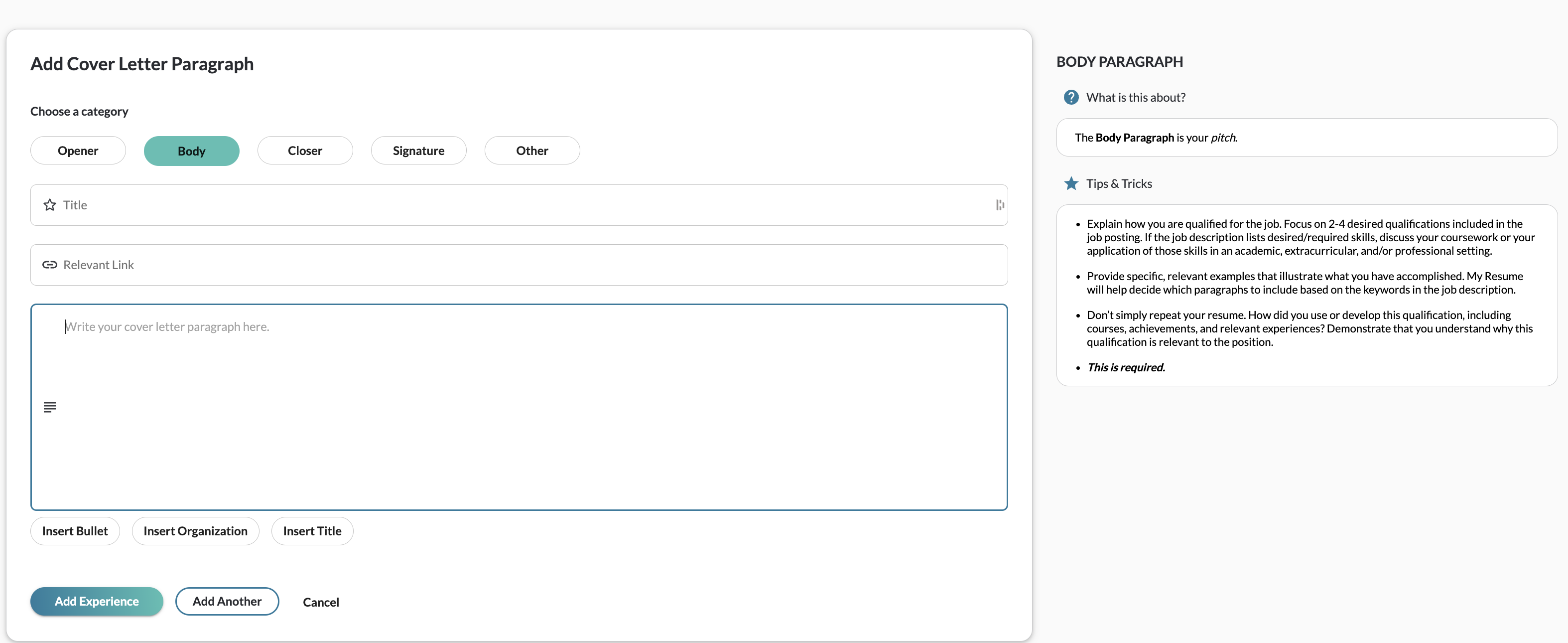Select the Signature category
This screenshot has width=1568, height=643.
click(418, 151)
